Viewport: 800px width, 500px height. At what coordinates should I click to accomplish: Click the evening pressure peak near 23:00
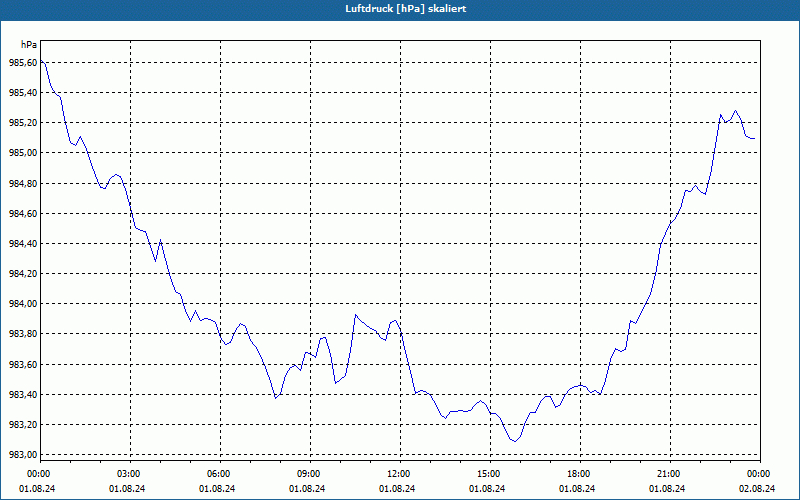coord(735,110)
